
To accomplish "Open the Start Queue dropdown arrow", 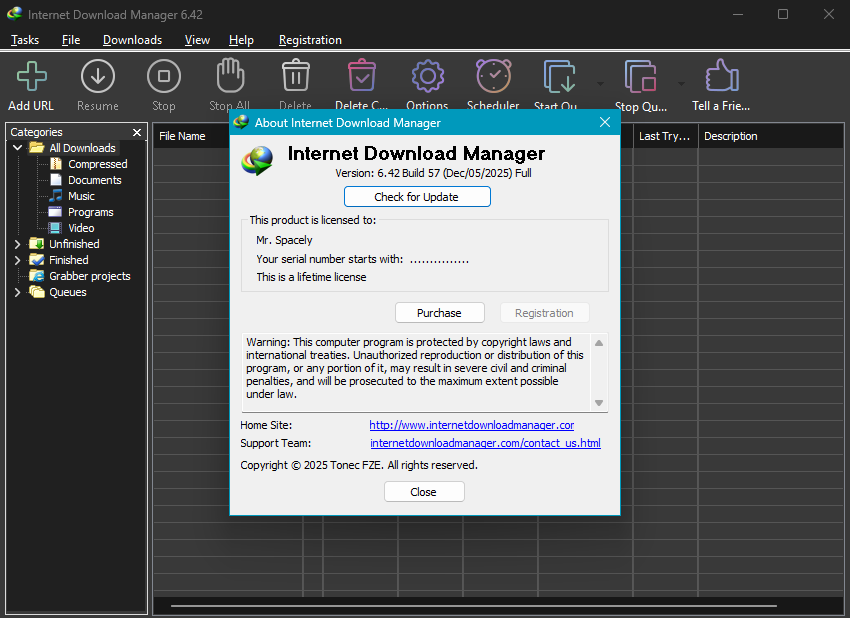I will pos(600,83).
